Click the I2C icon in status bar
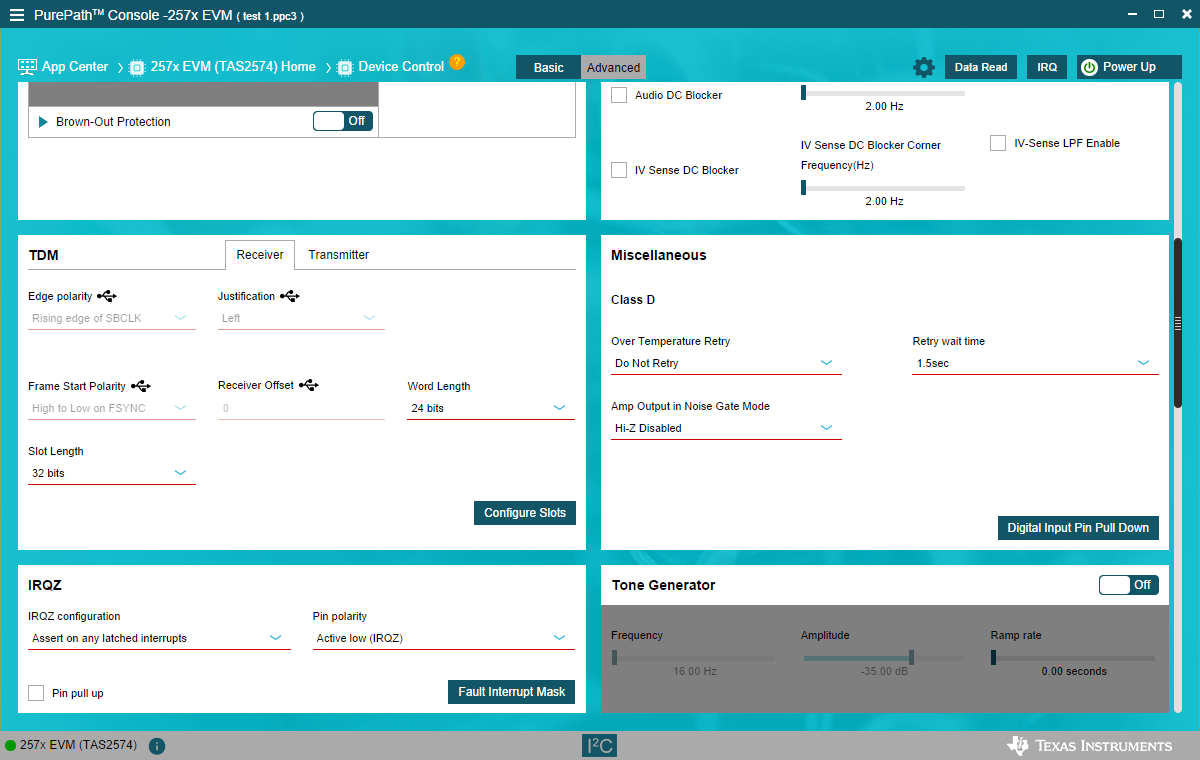The image size is (1200, 760). tap(599, 746)
